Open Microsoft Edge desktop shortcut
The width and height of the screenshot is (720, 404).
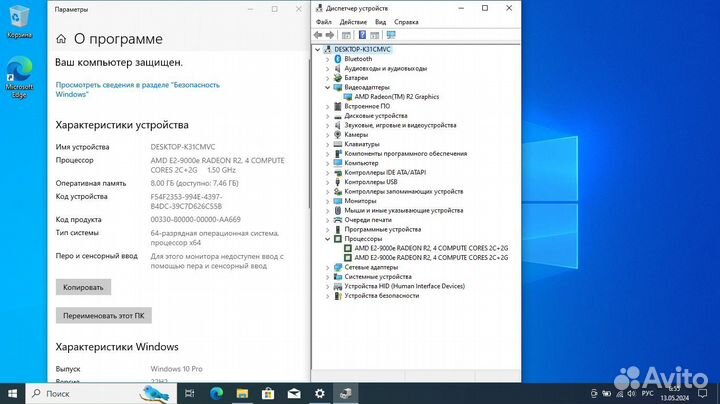pyautogui.click(x=19, y=77)
